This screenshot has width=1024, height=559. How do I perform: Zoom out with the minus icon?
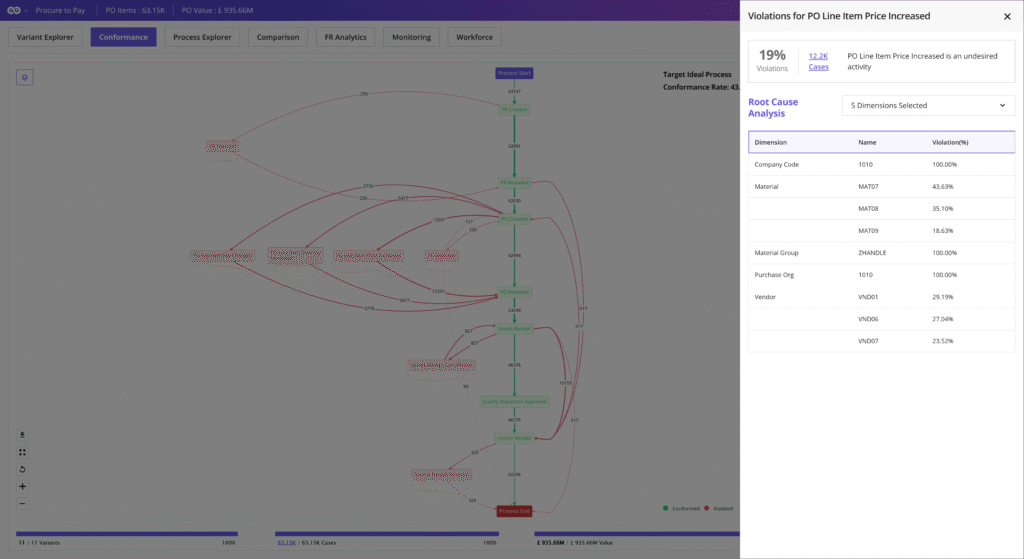(23, 503)
